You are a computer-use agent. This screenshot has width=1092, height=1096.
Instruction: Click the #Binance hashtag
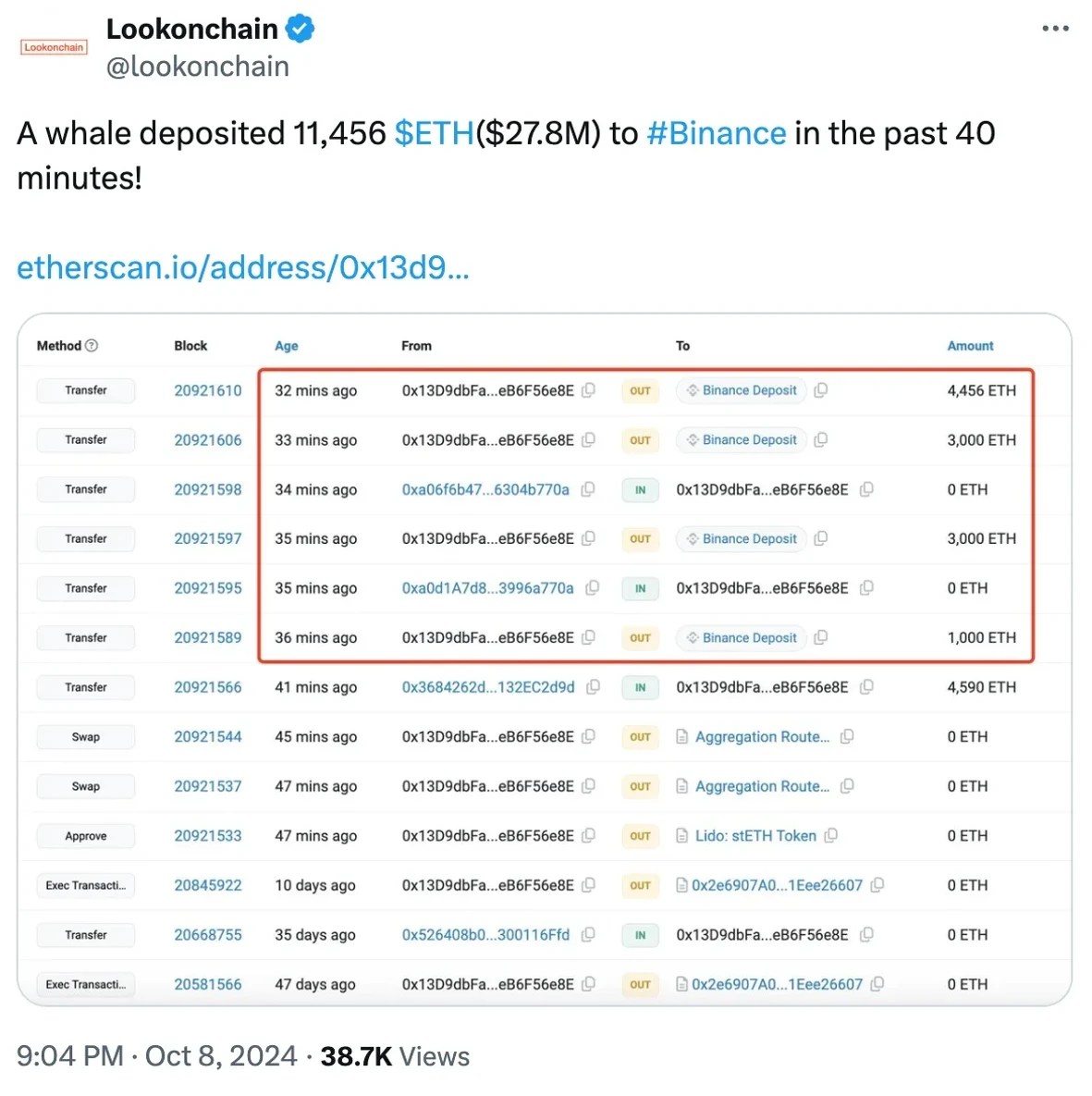coord(717,133)
